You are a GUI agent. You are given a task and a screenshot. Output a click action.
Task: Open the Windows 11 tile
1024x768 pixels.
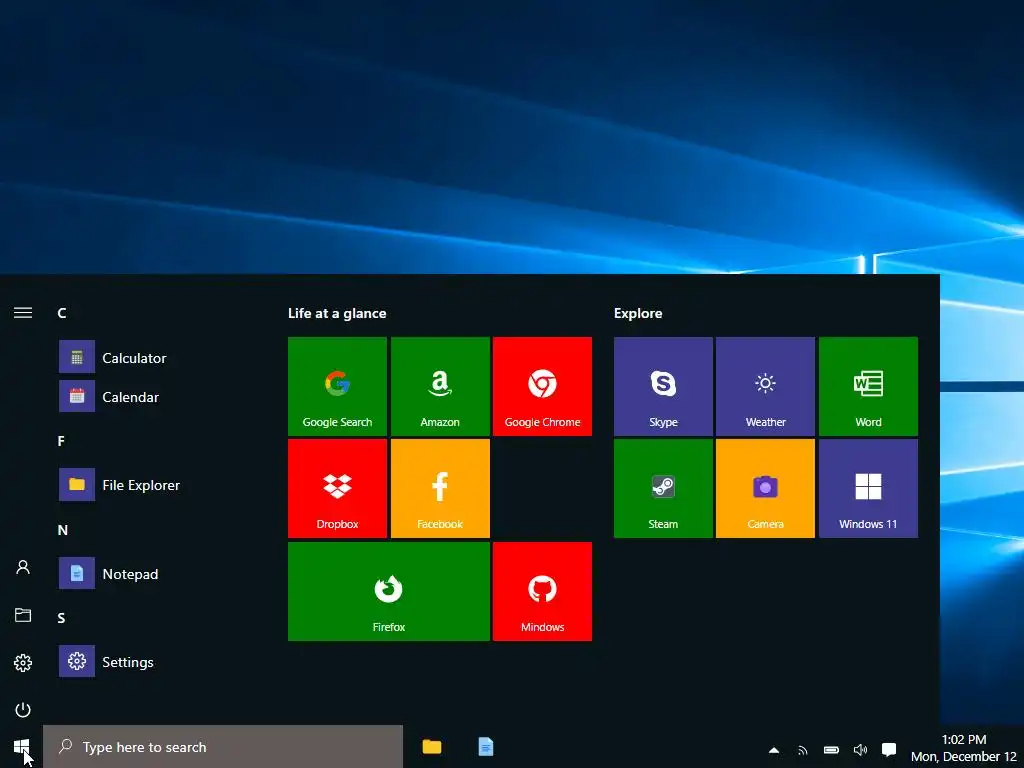(868, 488)
